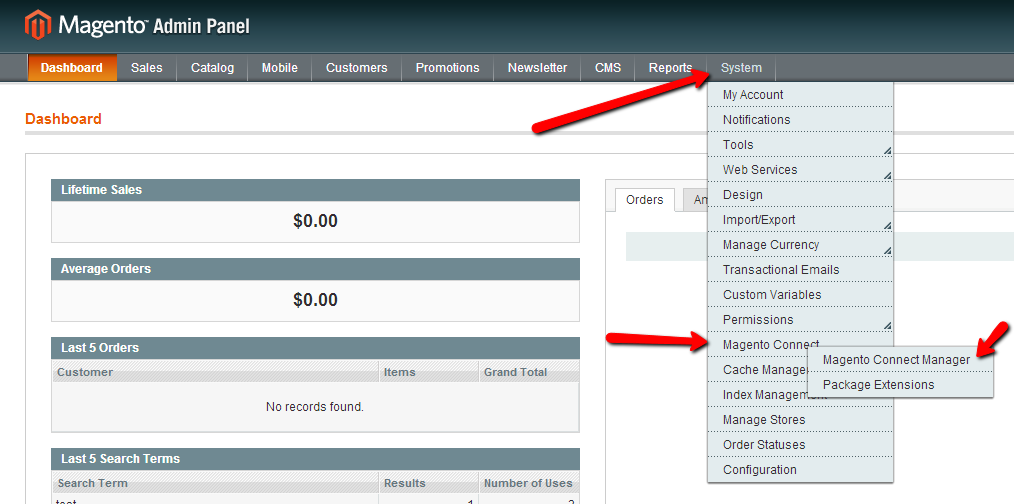Switch to the Orders chart tab
Viewport: 1014px width, 504px height.
point(645,200)
